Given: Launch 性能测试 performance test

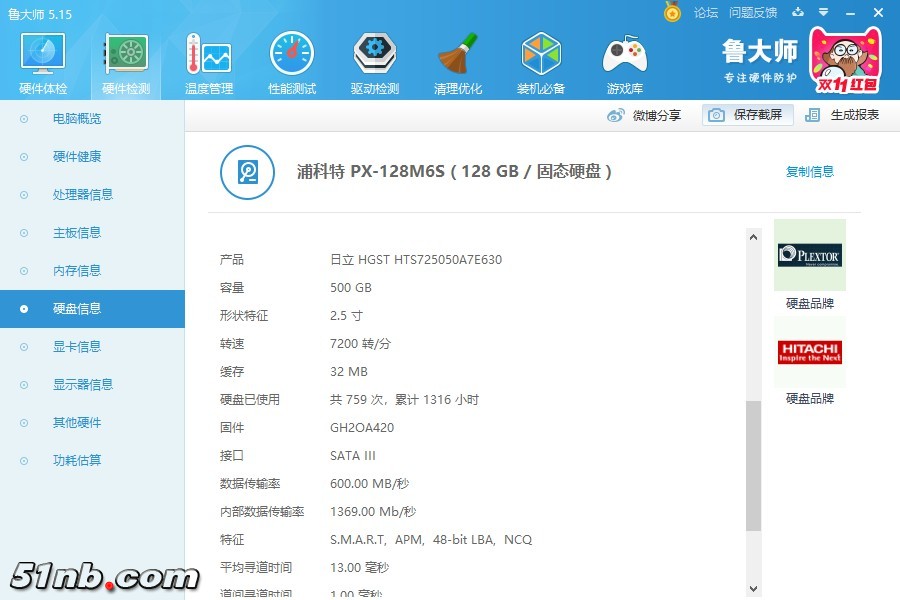Looking at the screenshot, I should click(292, 63).
